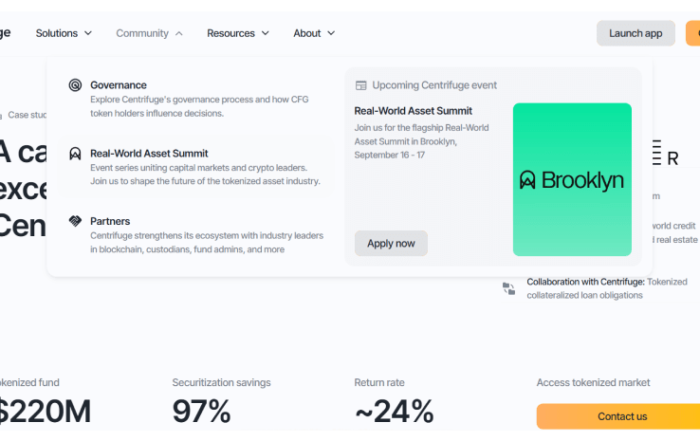The image size is (700, 441).
Task: Open the Real-World Asset Summit menu item
Action: [x=149, y=154]
